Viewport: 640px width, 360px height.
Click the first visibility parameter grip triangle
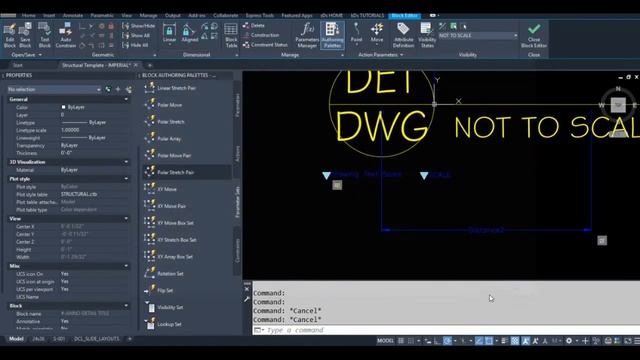[326, 176]
